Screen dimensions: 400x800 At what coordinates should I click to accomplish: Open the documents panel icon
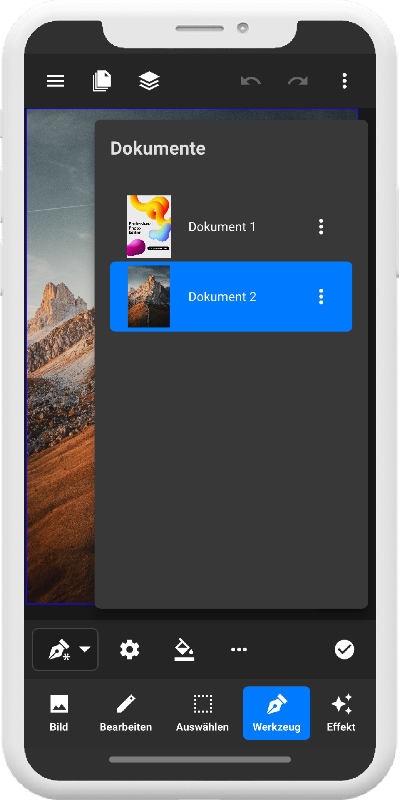coord(102,81)
